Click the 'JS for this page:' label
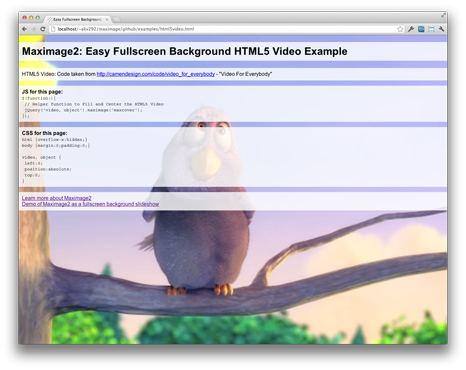This screenshot has width=466, height=370. point(42,92)
